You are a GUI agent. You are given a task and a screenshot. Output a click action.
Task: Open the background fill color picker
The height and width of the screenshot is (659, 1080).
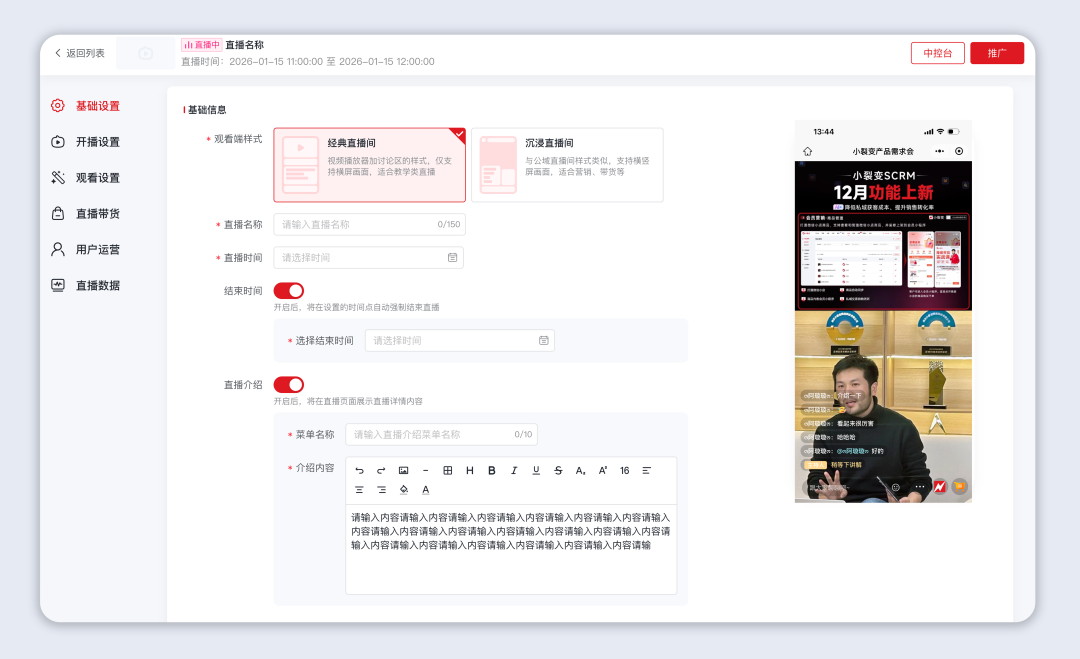tap(404, 490)
